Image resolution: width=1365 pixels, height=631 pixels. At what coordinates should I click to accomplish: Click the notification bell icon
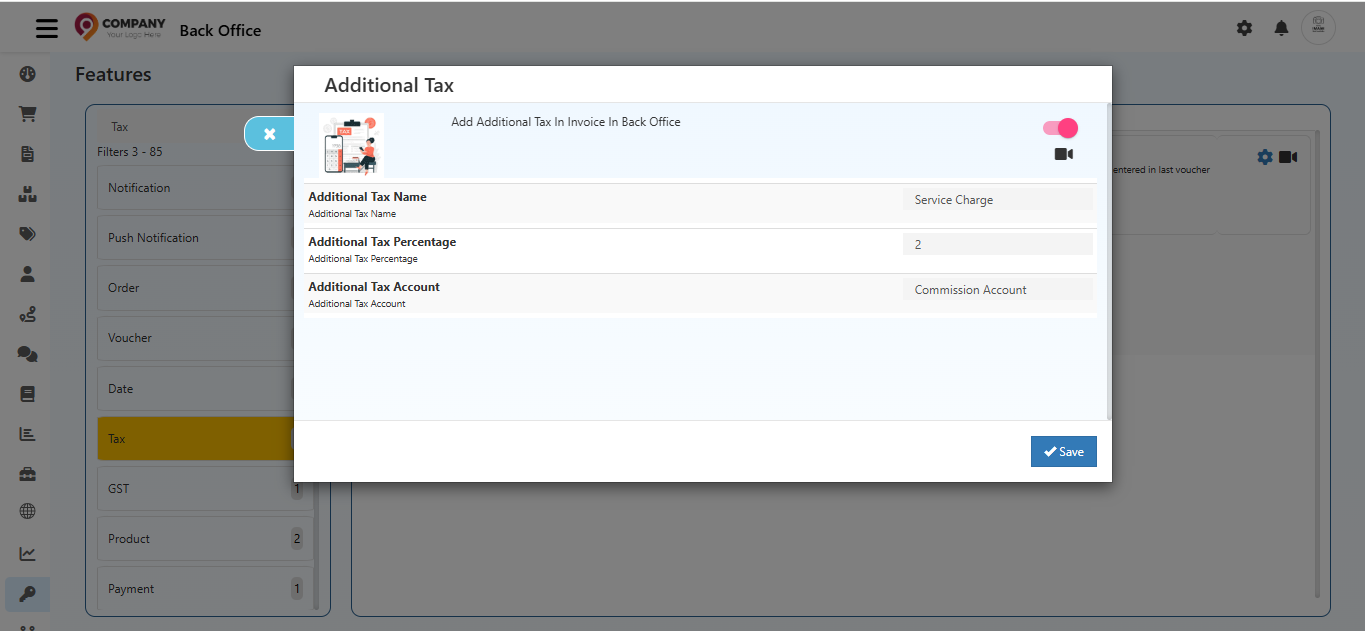pos(1281,28)
